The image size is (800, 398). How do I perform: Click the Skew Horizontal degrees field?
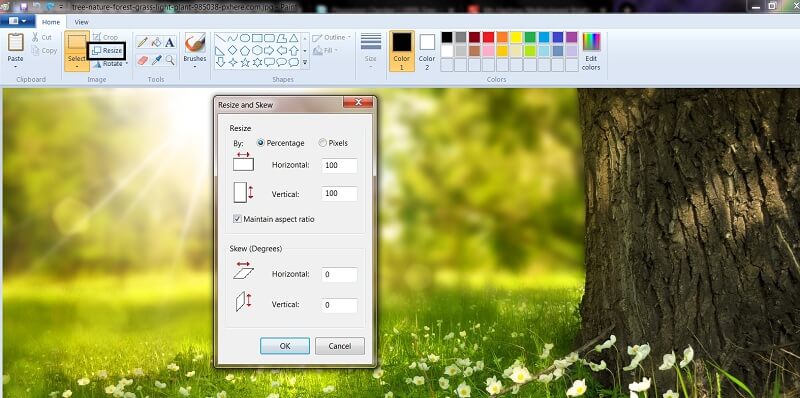click(339, 275)
